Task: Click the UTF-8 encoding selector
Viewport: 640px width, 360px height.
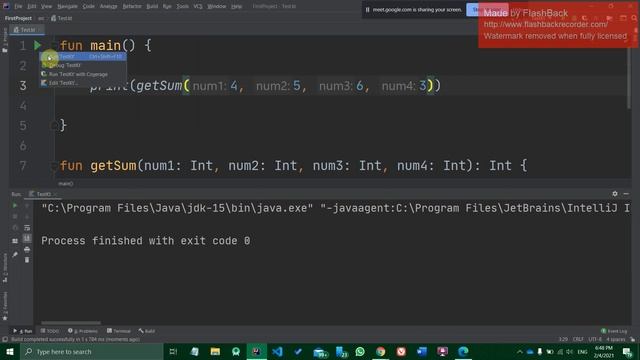Action: coord(595,340)
